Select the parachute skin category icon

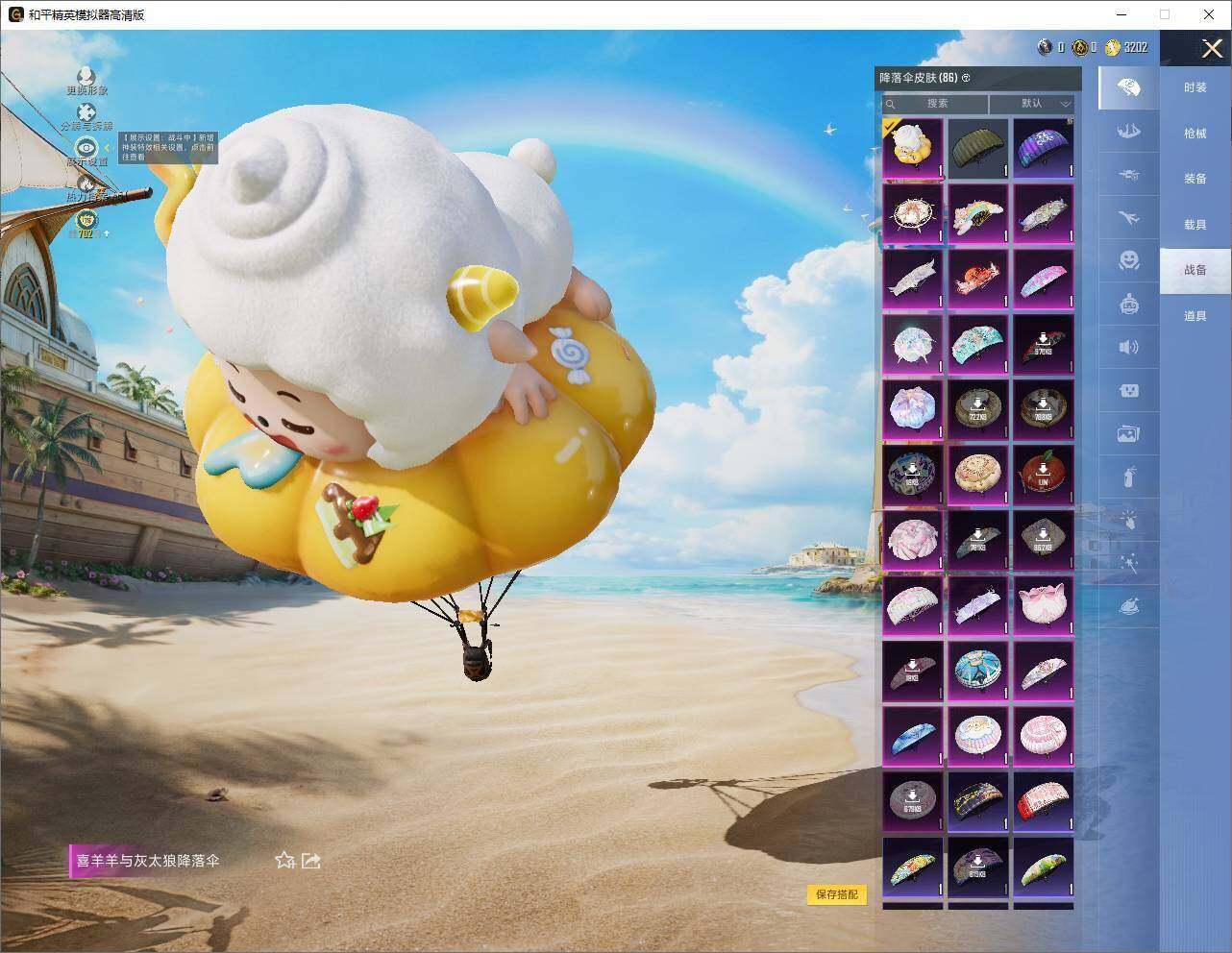click(x=1129, y=88)
